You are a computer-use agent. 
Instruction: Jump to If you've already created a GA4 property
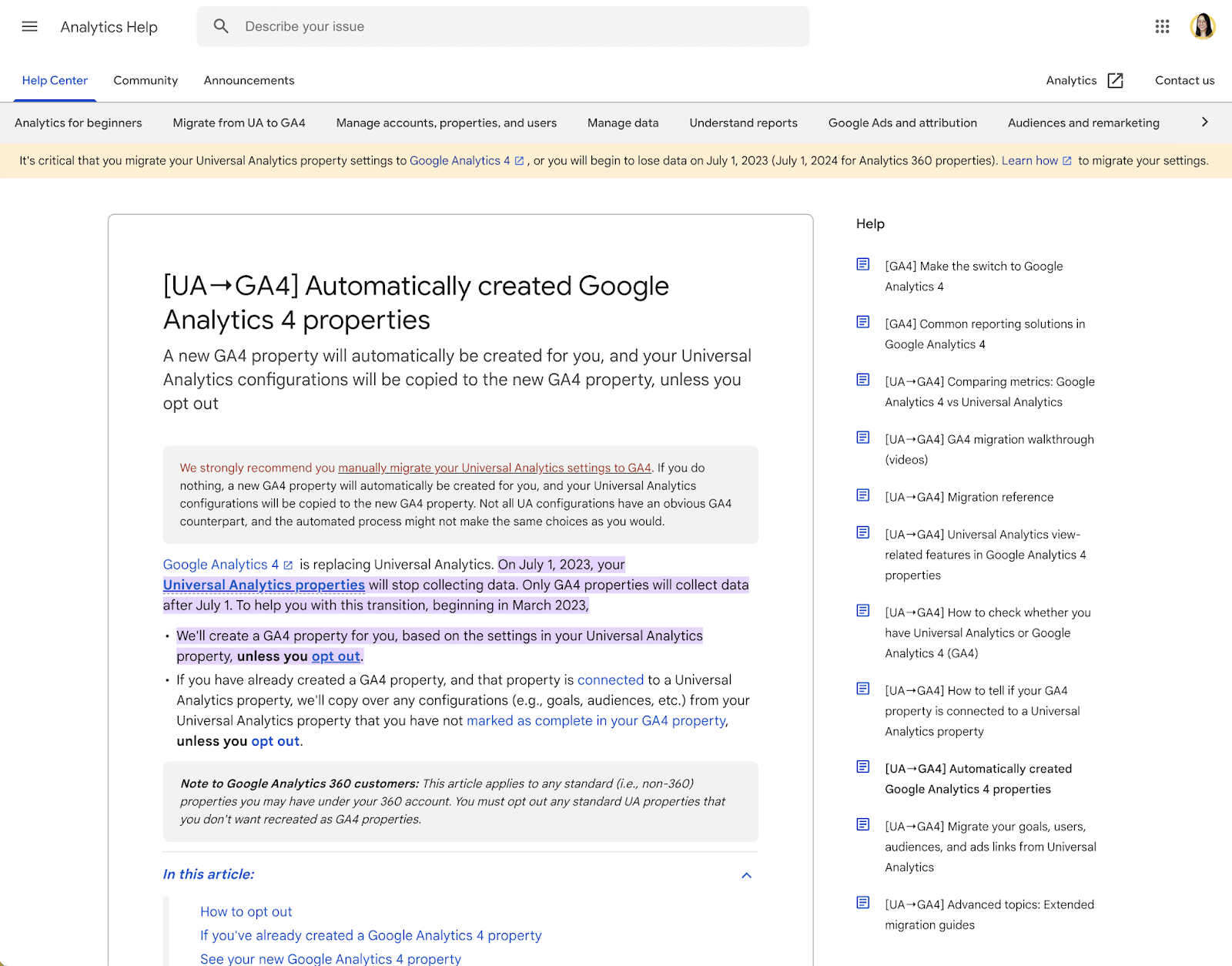pyautogui.click(x=371, y=936)
